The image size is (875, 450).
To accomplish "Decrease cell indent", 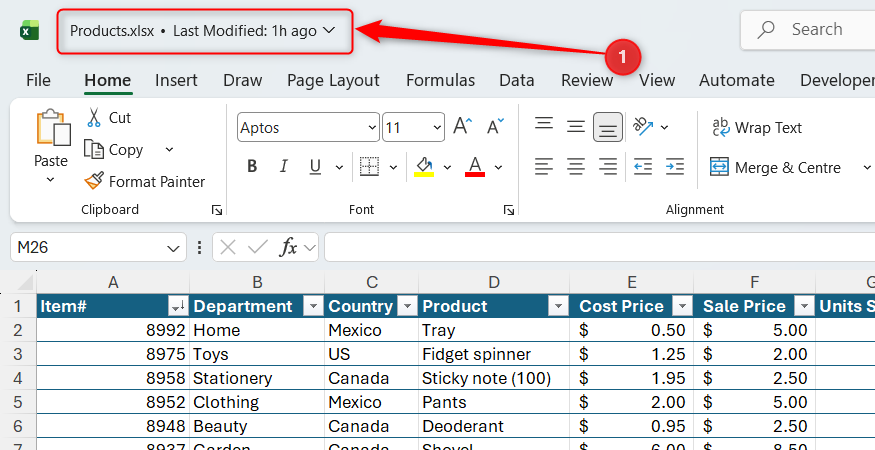I will (643, 166).
